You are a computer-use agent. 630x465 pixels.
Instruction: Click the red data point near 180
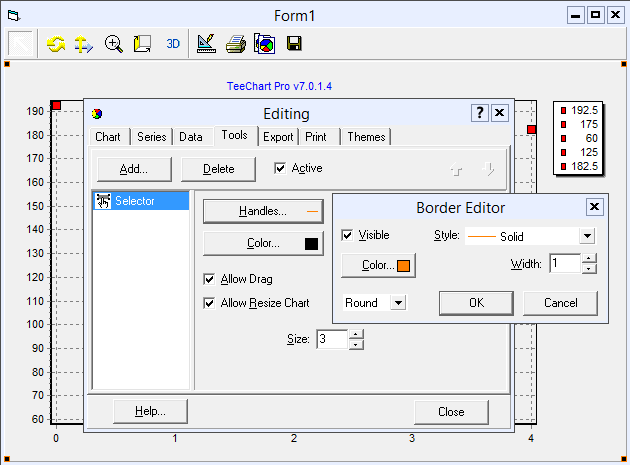531,129
